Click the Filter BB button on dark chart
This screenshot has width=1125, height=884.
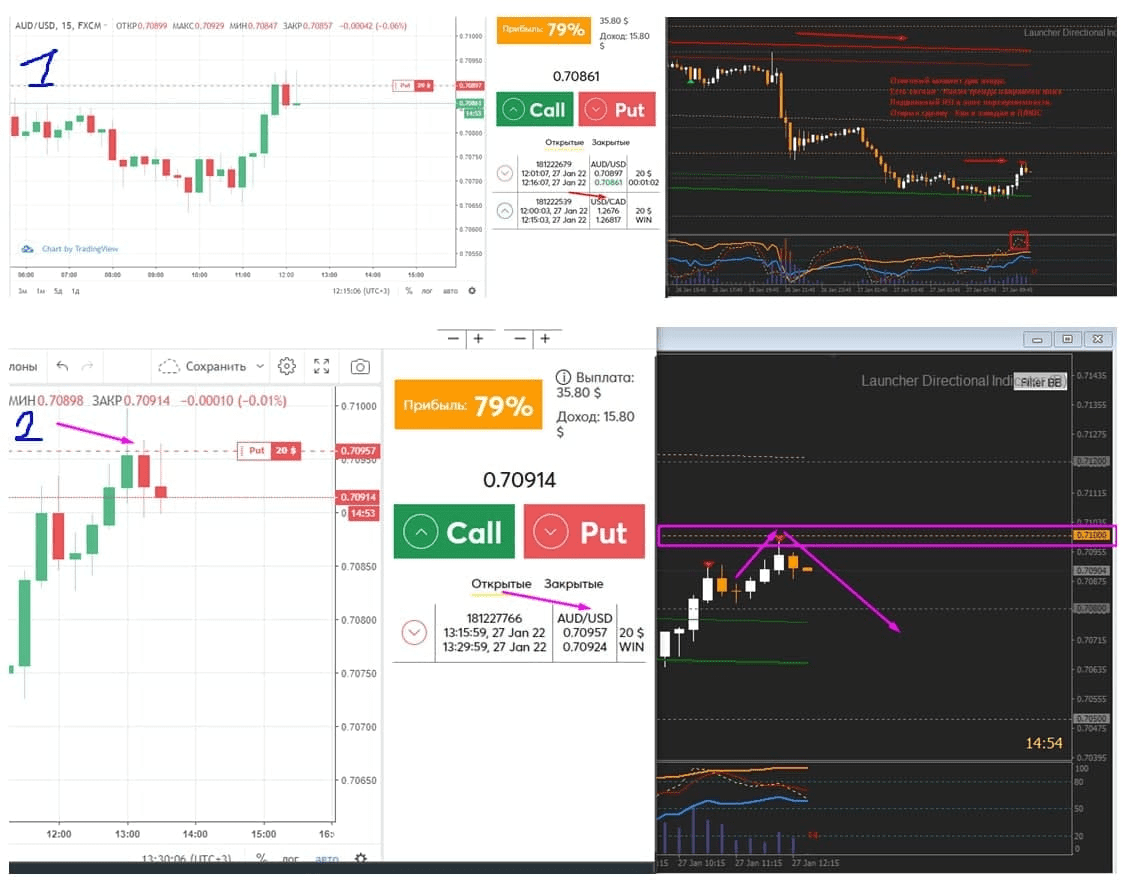[1040, 381]
